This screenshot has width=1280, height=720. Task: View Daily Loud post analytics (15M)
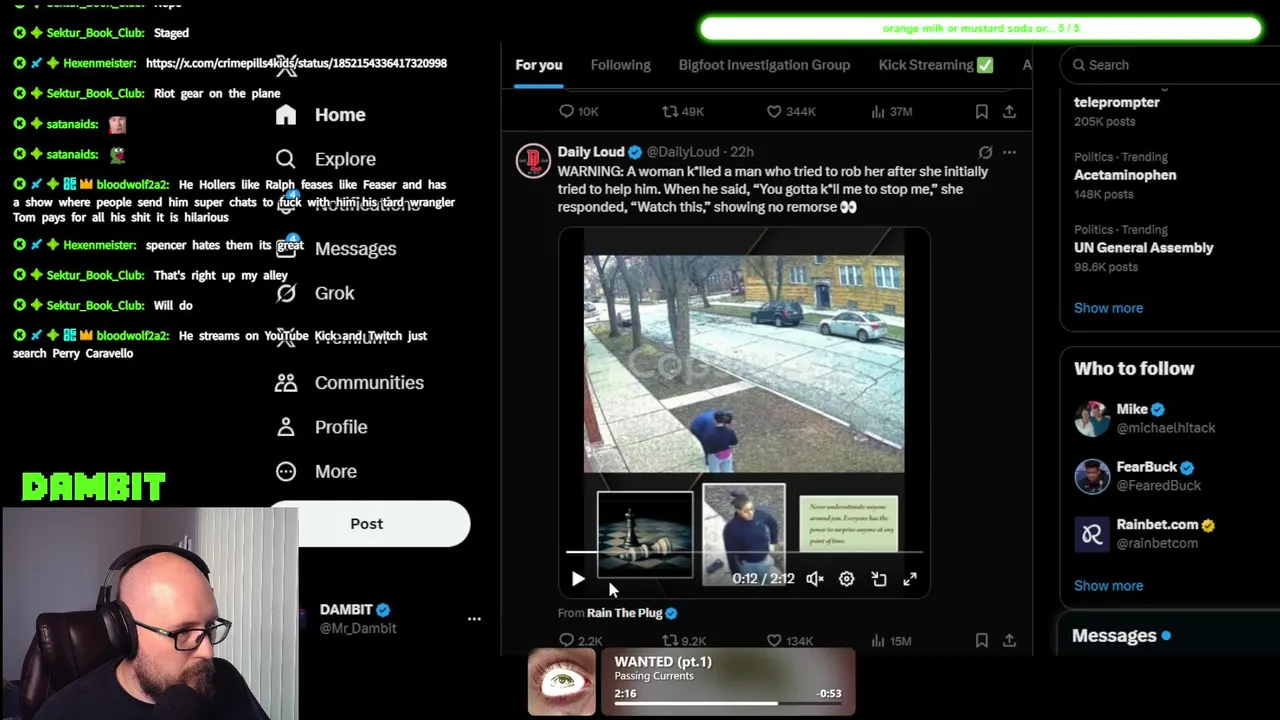[894, 641]
